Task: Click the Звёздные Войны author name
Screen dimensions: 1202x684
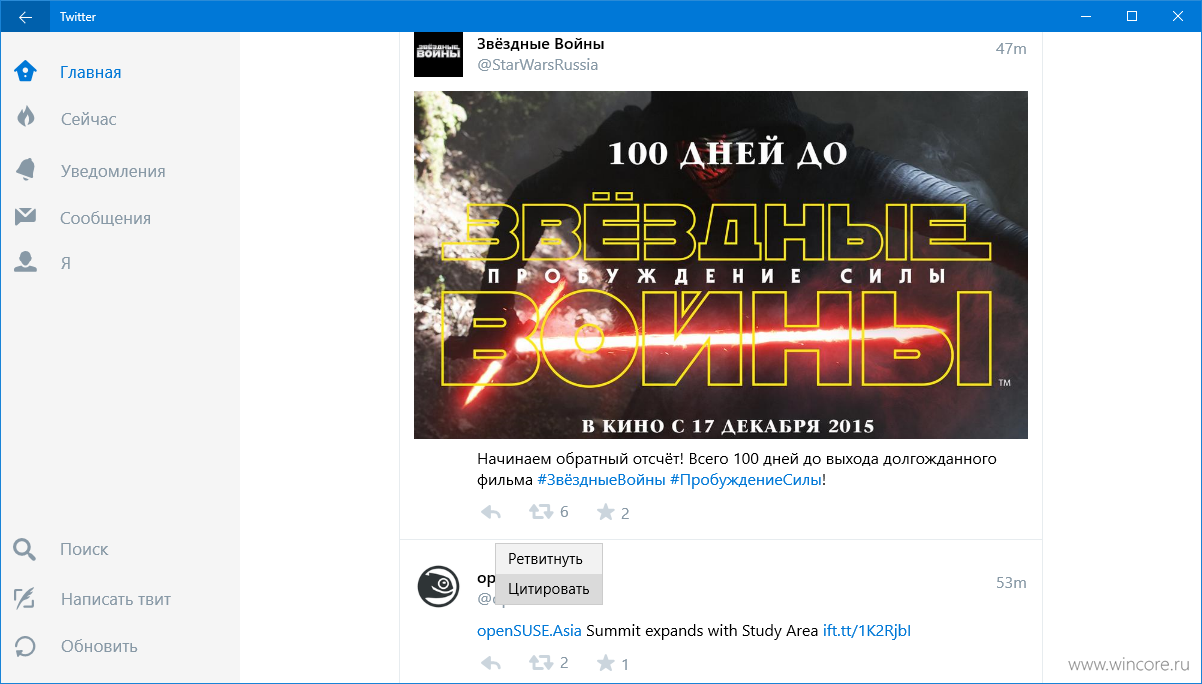Action: coord(541,44)
